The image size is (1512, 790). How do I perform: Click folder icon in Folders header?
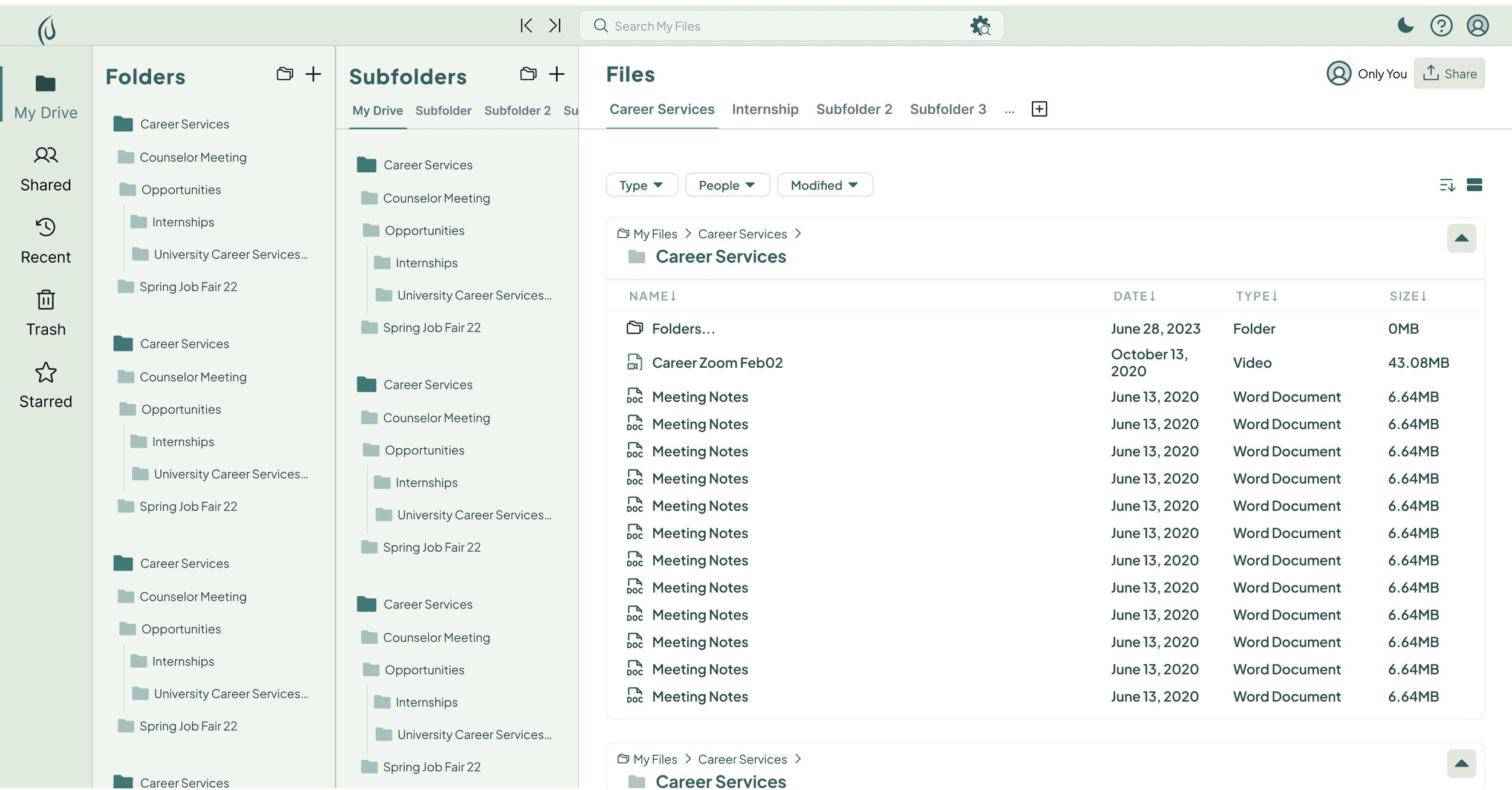point(285,74)
